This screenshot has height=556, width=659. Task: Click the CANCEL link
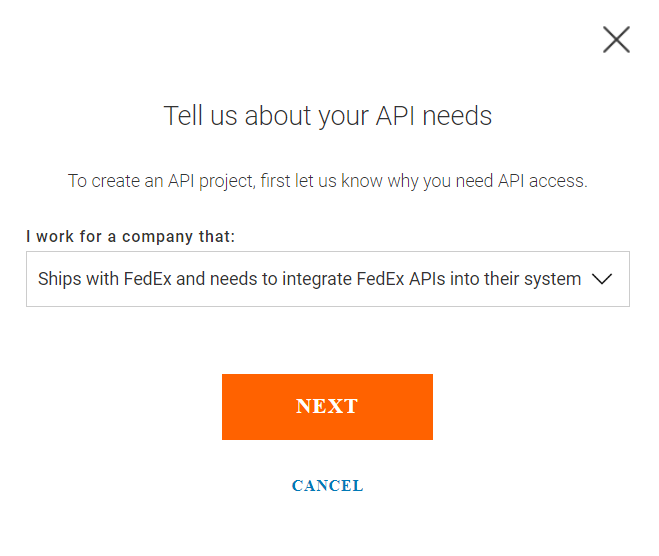click(x=327, y=486)
